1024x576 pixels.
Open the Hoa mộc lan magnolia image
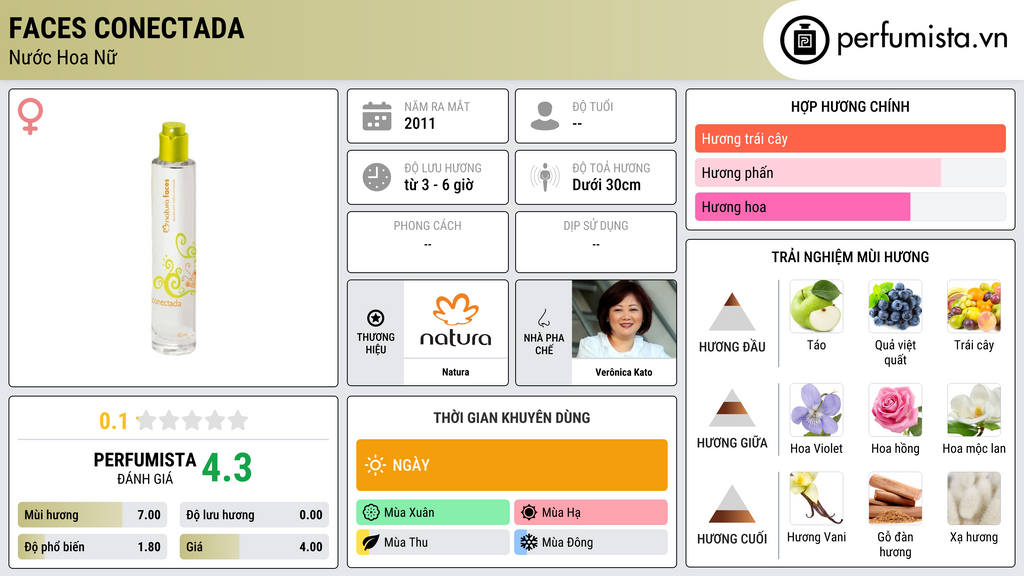coord(974,409)
